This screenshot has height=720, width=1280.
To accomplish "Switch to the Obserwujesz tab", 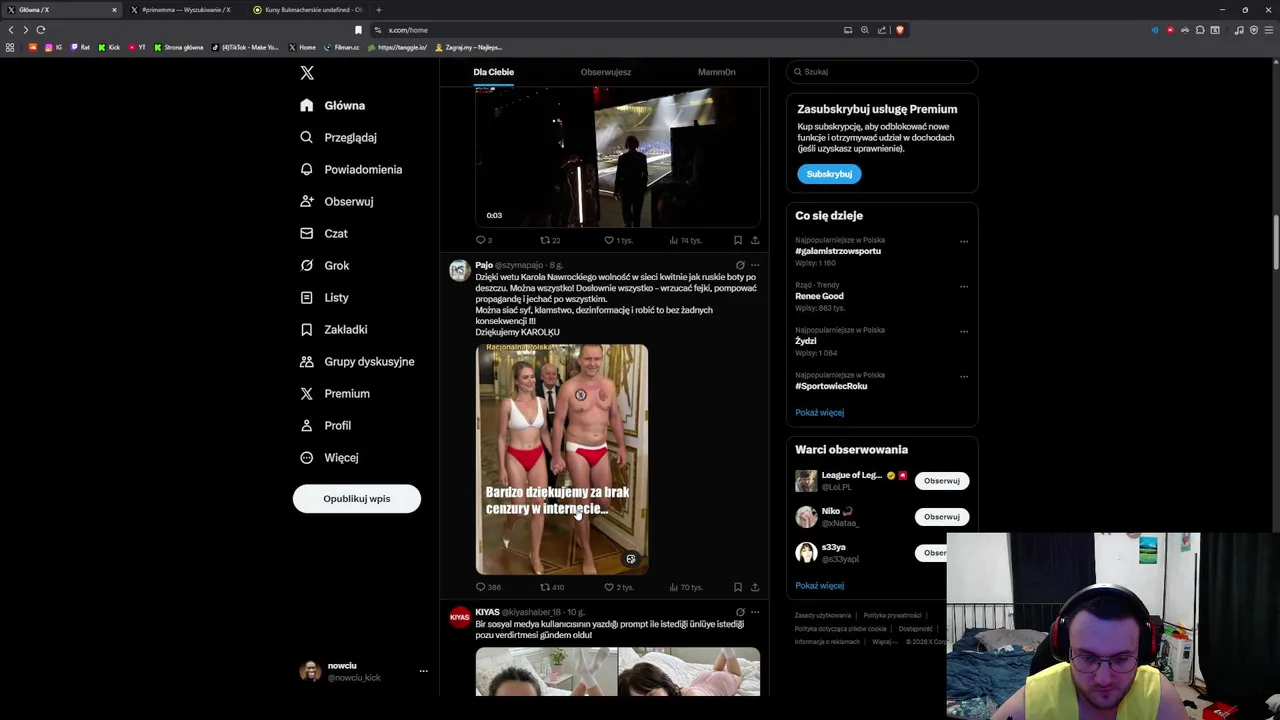I will 606,72.
